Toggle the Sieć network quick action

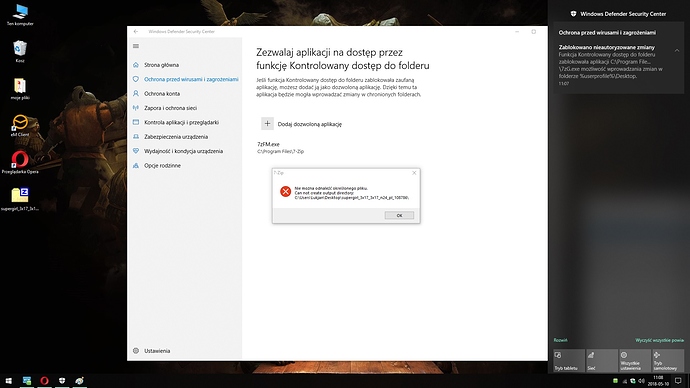point(602,361)
